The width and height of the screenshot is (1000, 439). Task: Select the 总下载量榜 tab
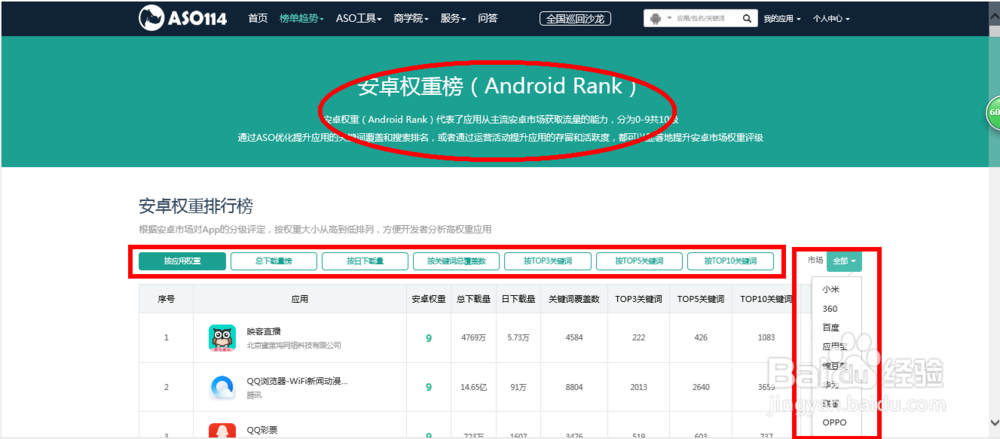pyautogui.click(x=274, y=261)
